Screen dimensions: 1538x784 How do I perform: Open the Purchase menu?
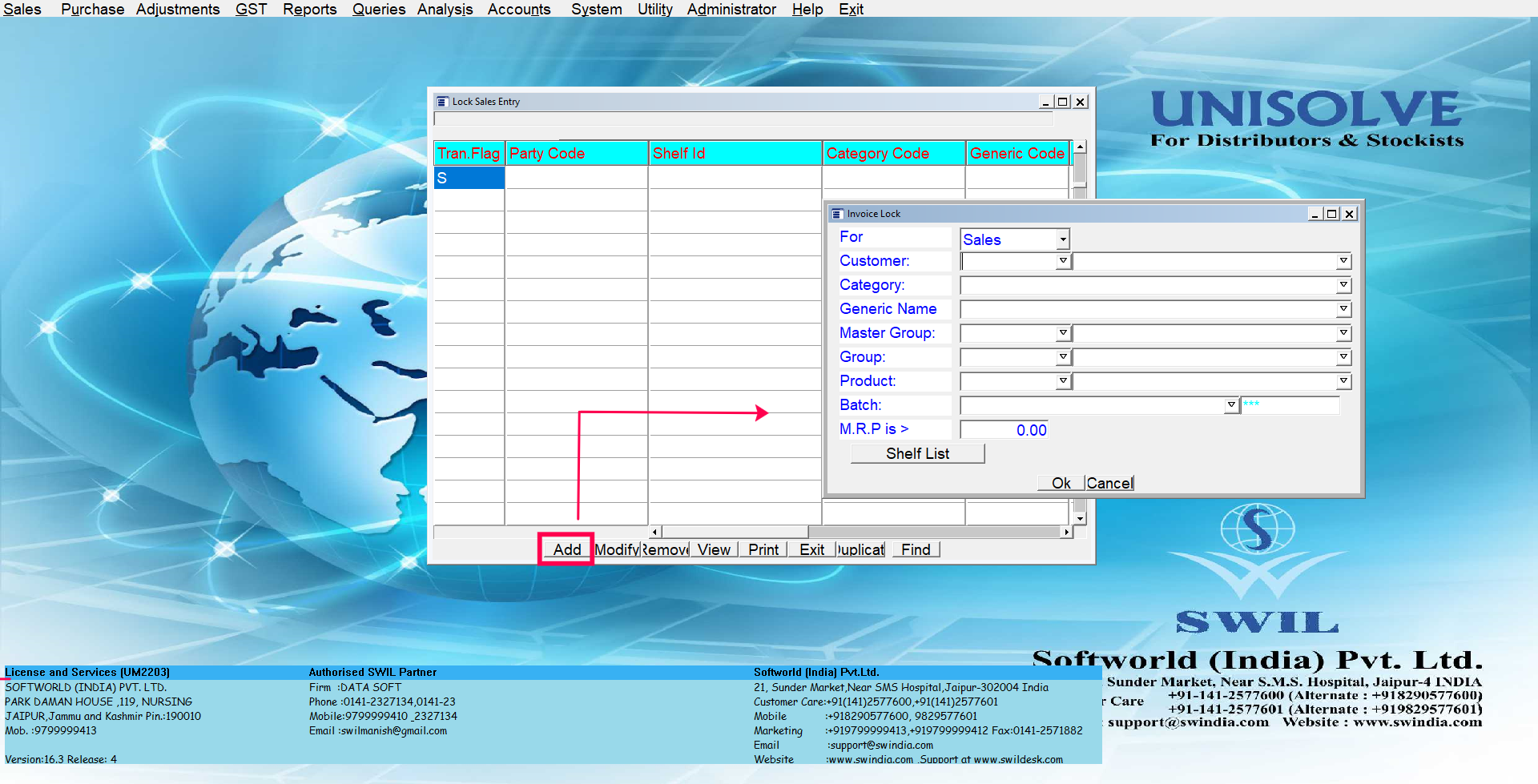[x=92, y=9]
